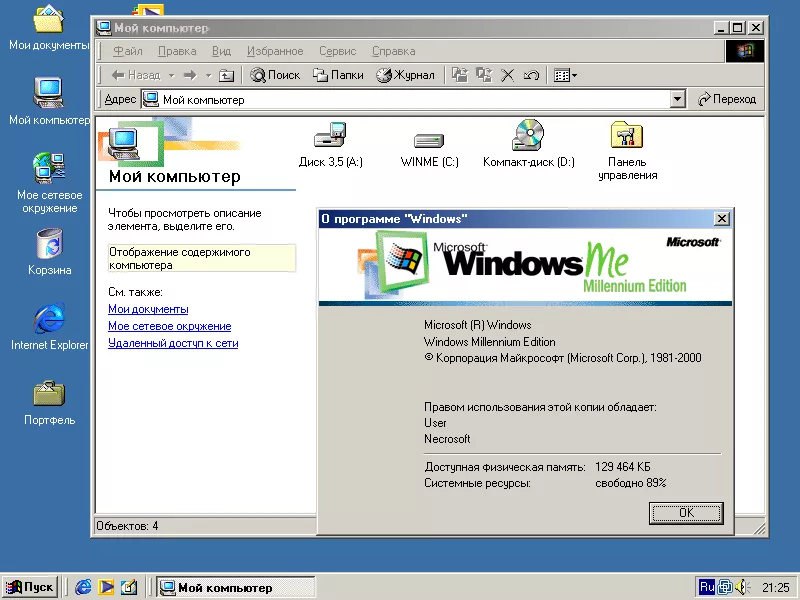
Task: Click the Move To toolbar icon
Action: tap(460, 75)
